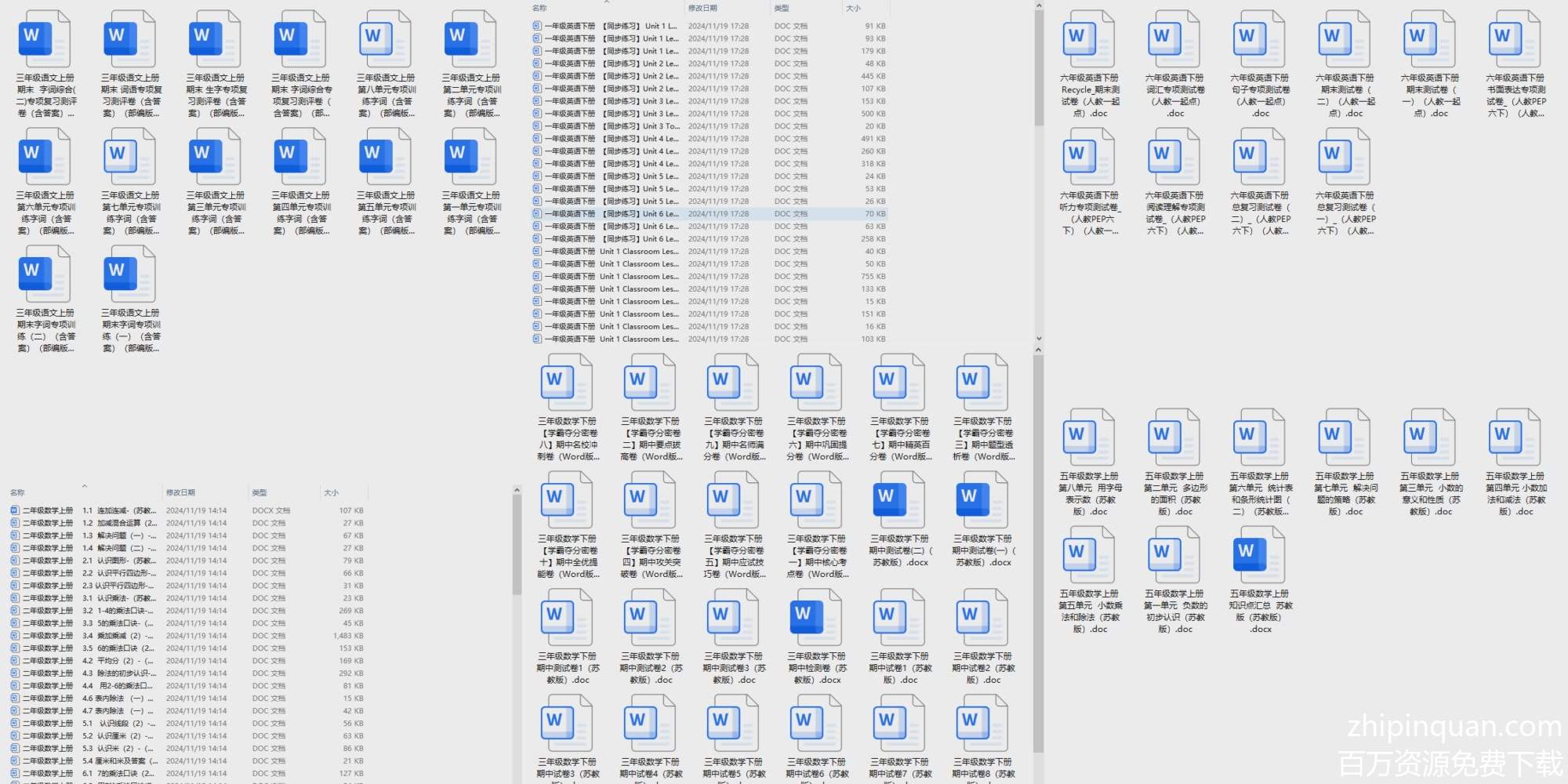Open 三年级语文上册 第八单元专项训练 Word file
Screen dimensions: 1568x784
click(385, 41)
